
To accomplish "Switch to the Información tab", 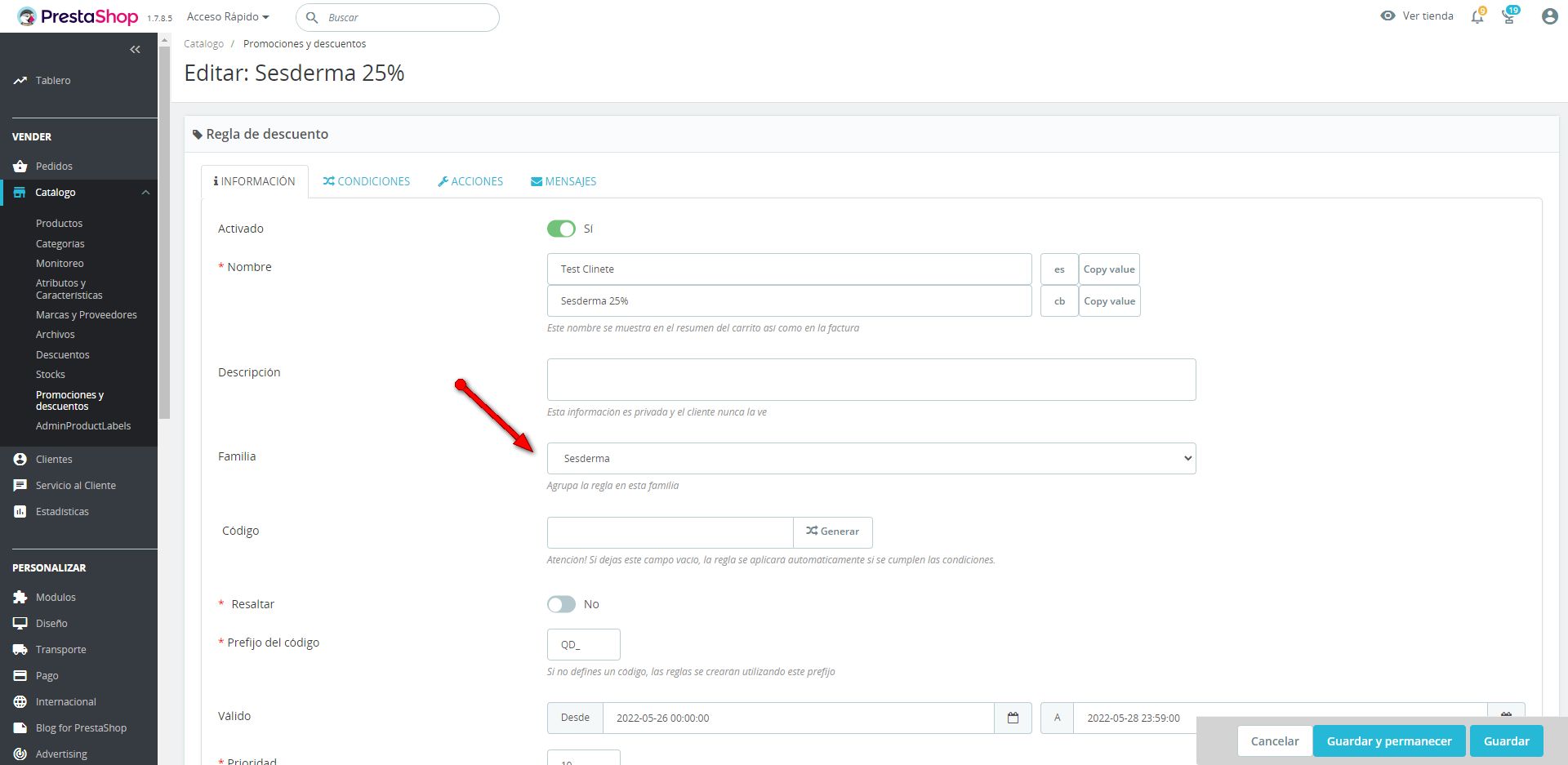I will [x=255, y=182].
